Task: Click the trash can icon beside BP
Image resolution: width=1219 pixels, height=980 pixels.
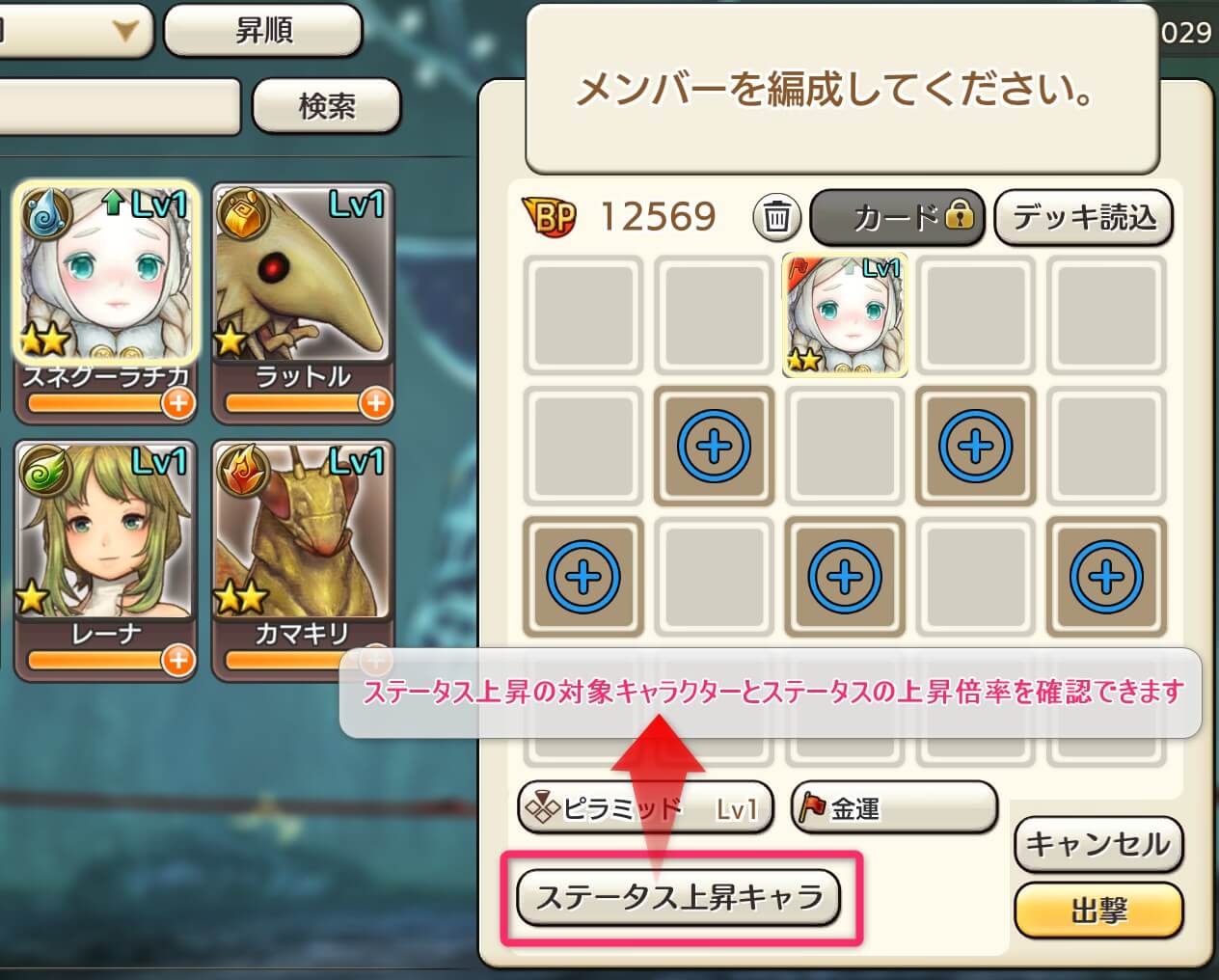Action: [x=776, y=216]
